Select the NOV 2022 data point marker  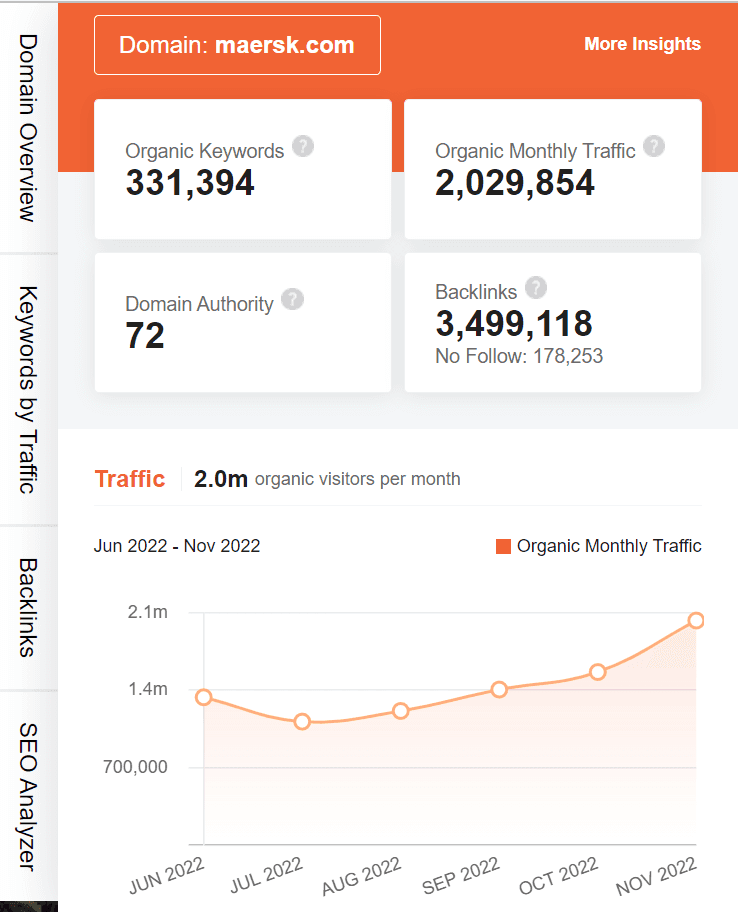tap(696, 622)
